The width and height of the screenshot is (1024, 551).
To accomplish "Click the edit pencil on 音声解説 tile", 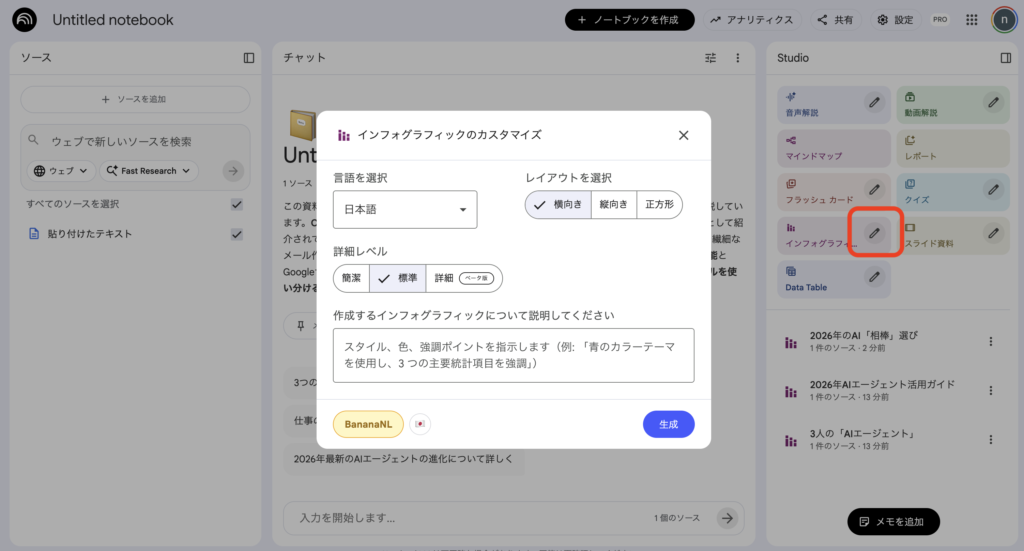I will [x=873, y=101].
